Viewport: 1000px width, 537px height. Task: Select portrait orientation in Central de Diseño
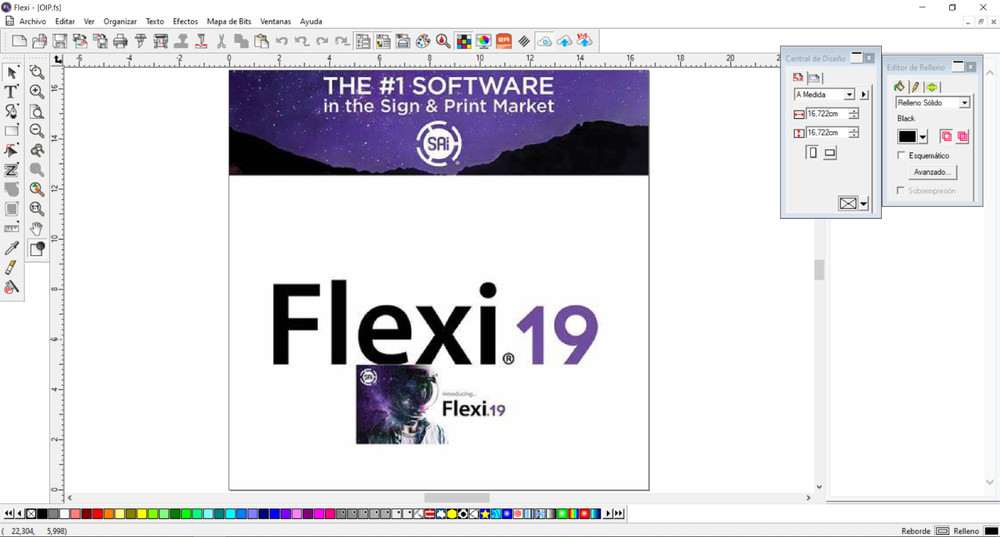coord(812,152)
